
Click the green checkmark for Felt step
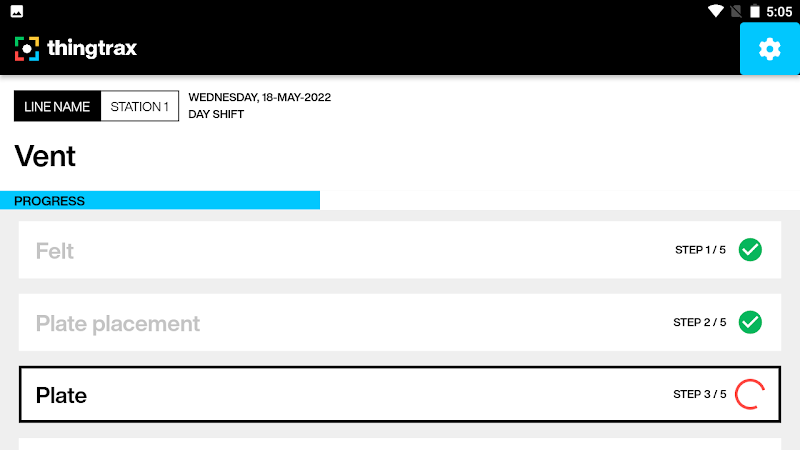click(750, 250)
